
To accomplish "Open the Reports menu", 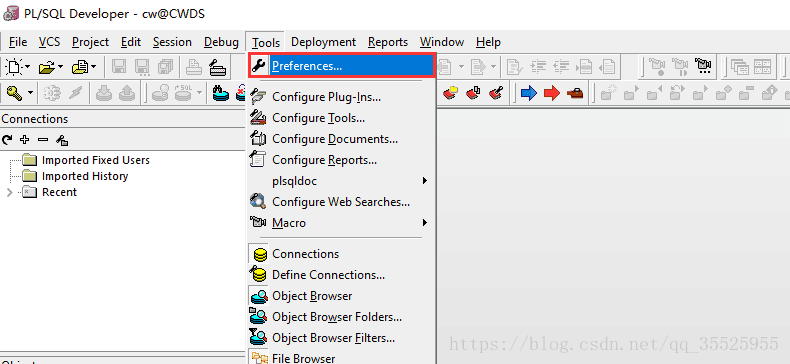I will coord(387,42).
